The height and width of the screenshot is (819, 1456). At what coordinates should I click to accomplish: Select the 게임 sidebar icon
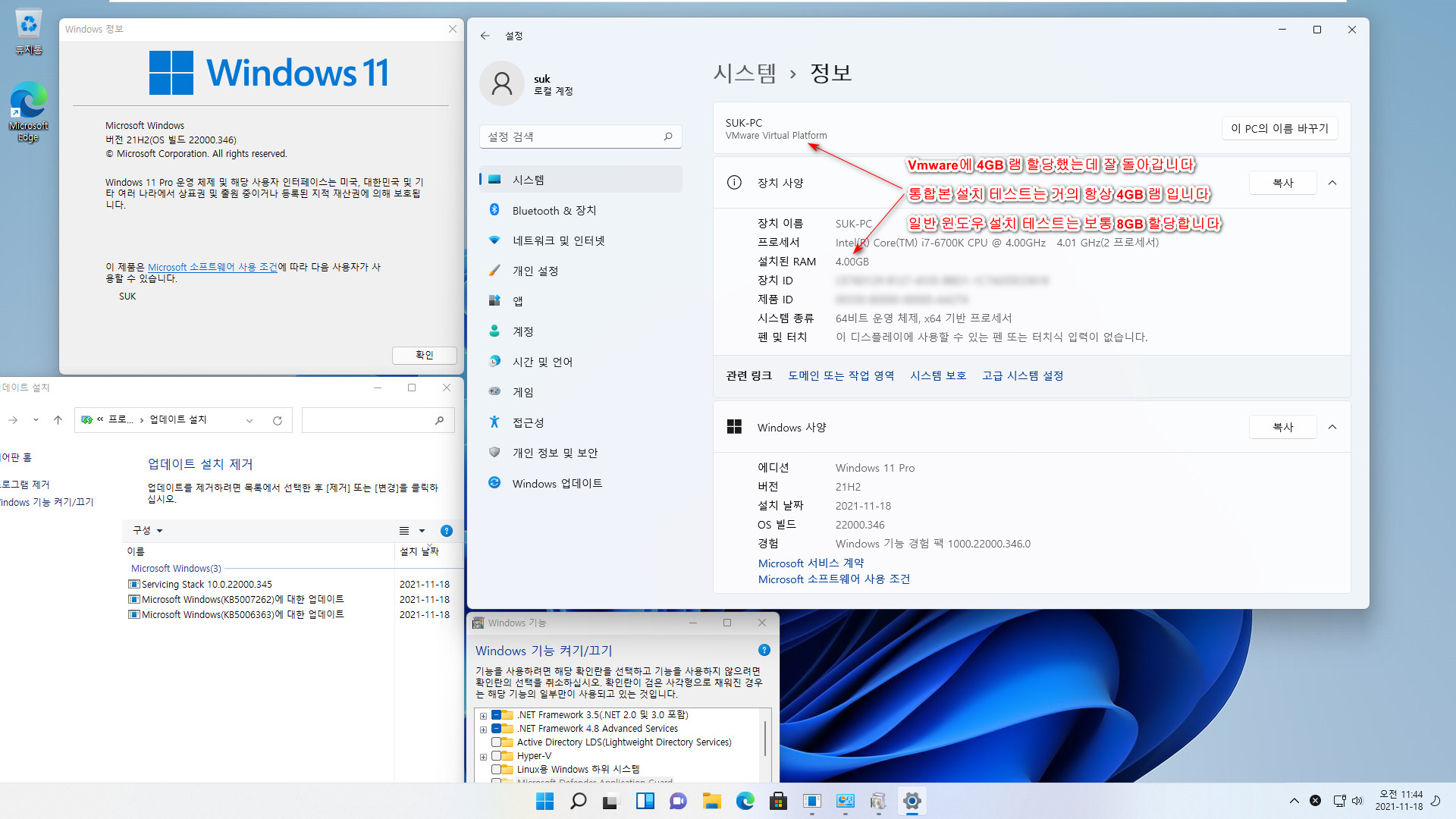(x=494, y=391)
